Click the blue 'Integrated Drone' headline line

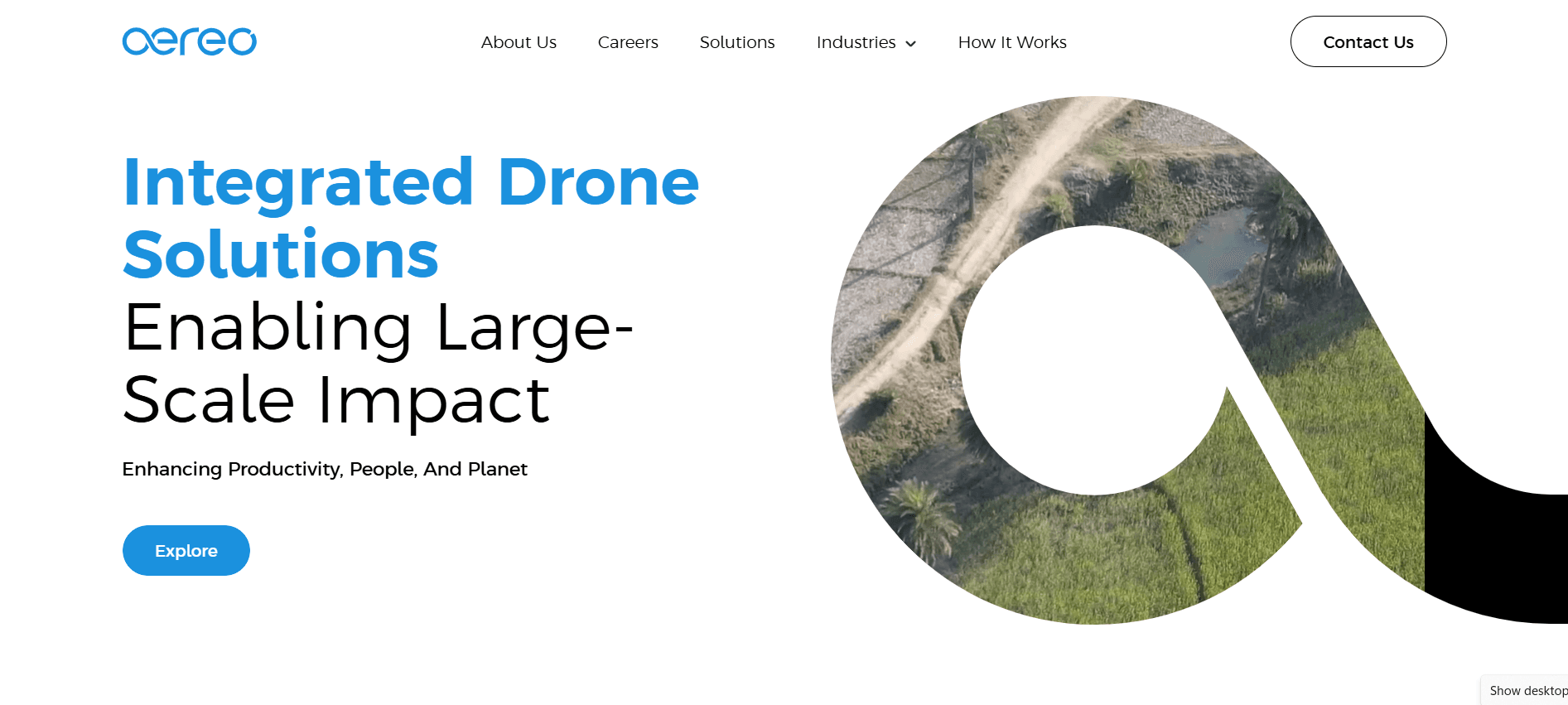click(x=411, y=182)
